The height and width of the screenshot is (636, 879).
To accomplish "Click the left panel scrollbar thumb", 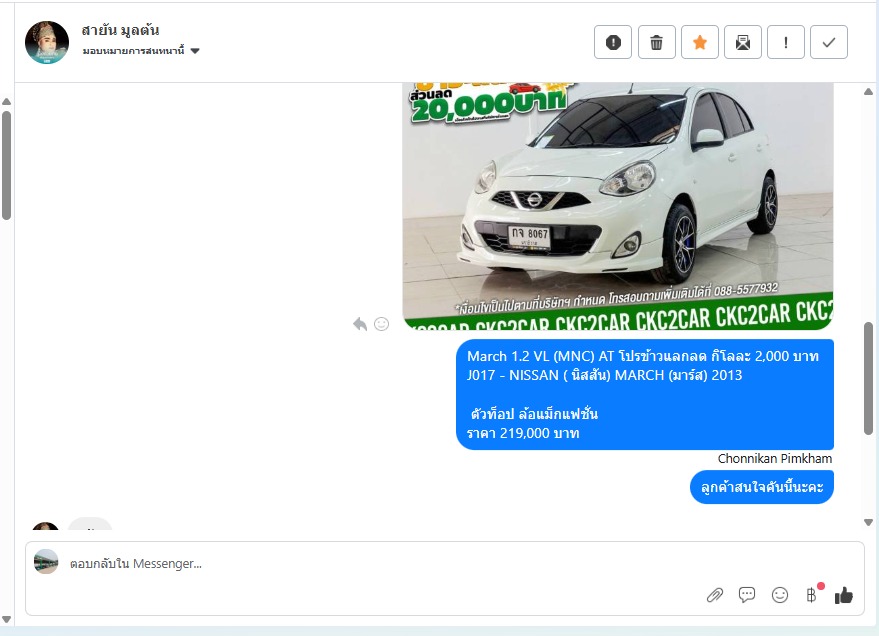I will [7, 166].
